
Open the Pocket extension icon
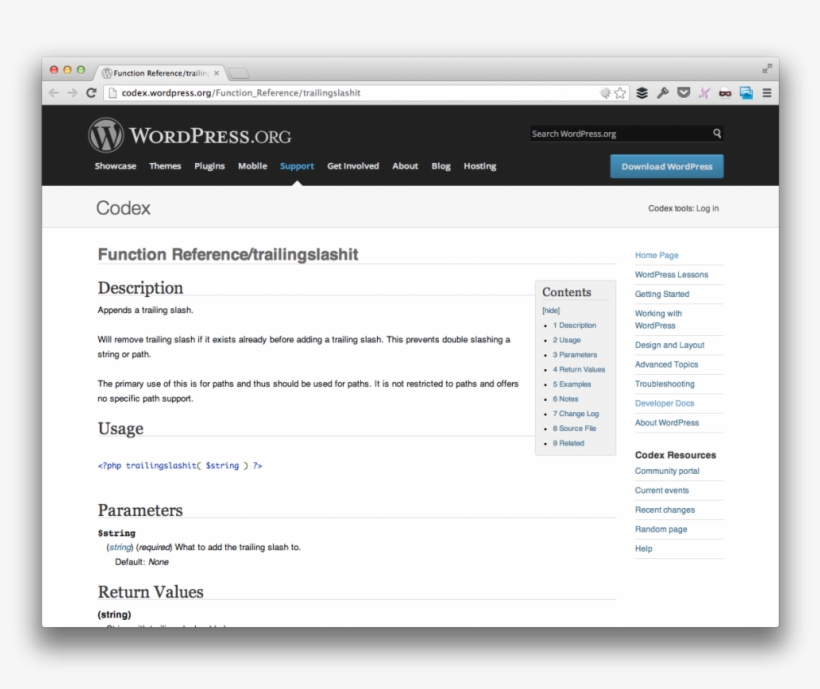(x=686, y=92)
